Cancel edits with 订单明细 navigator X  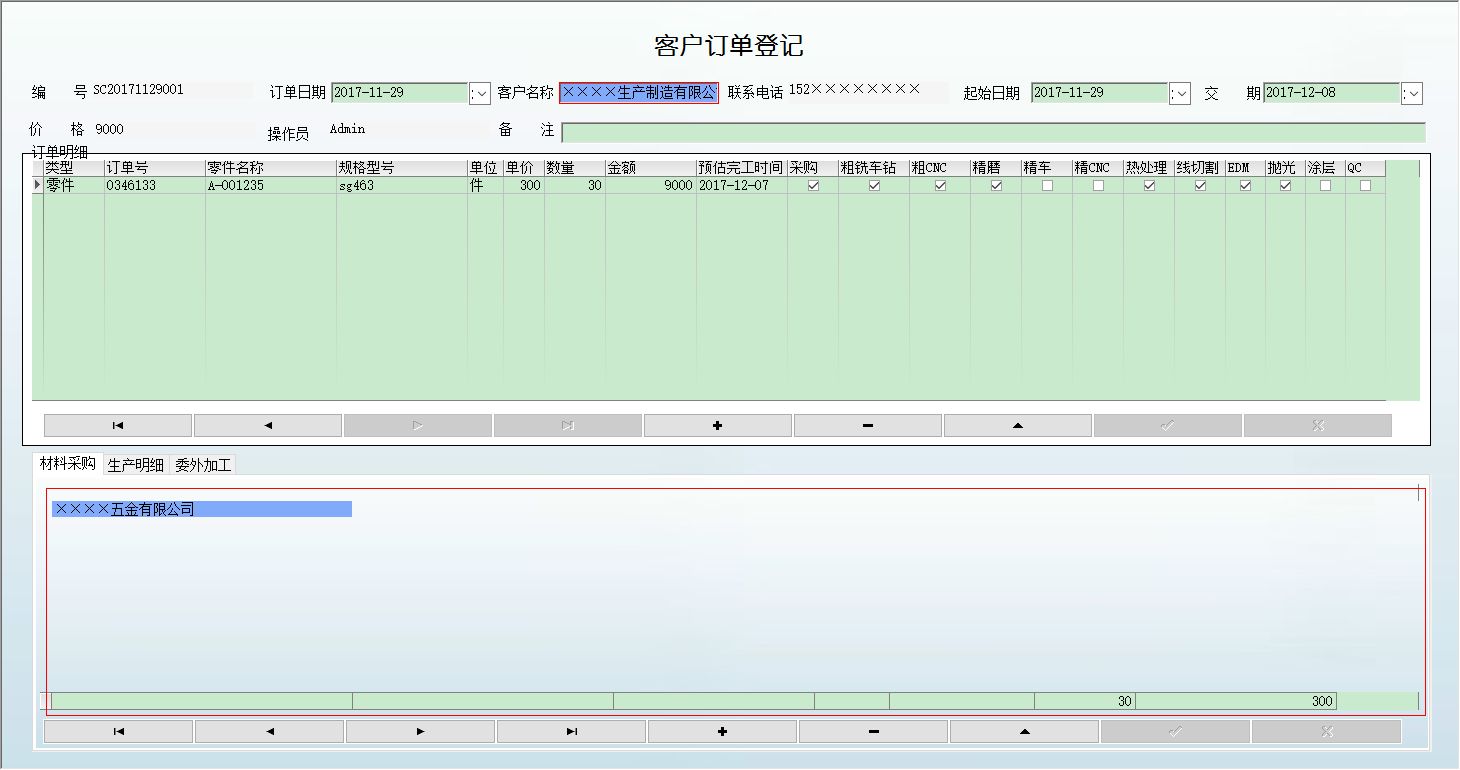coord(1318,426)
